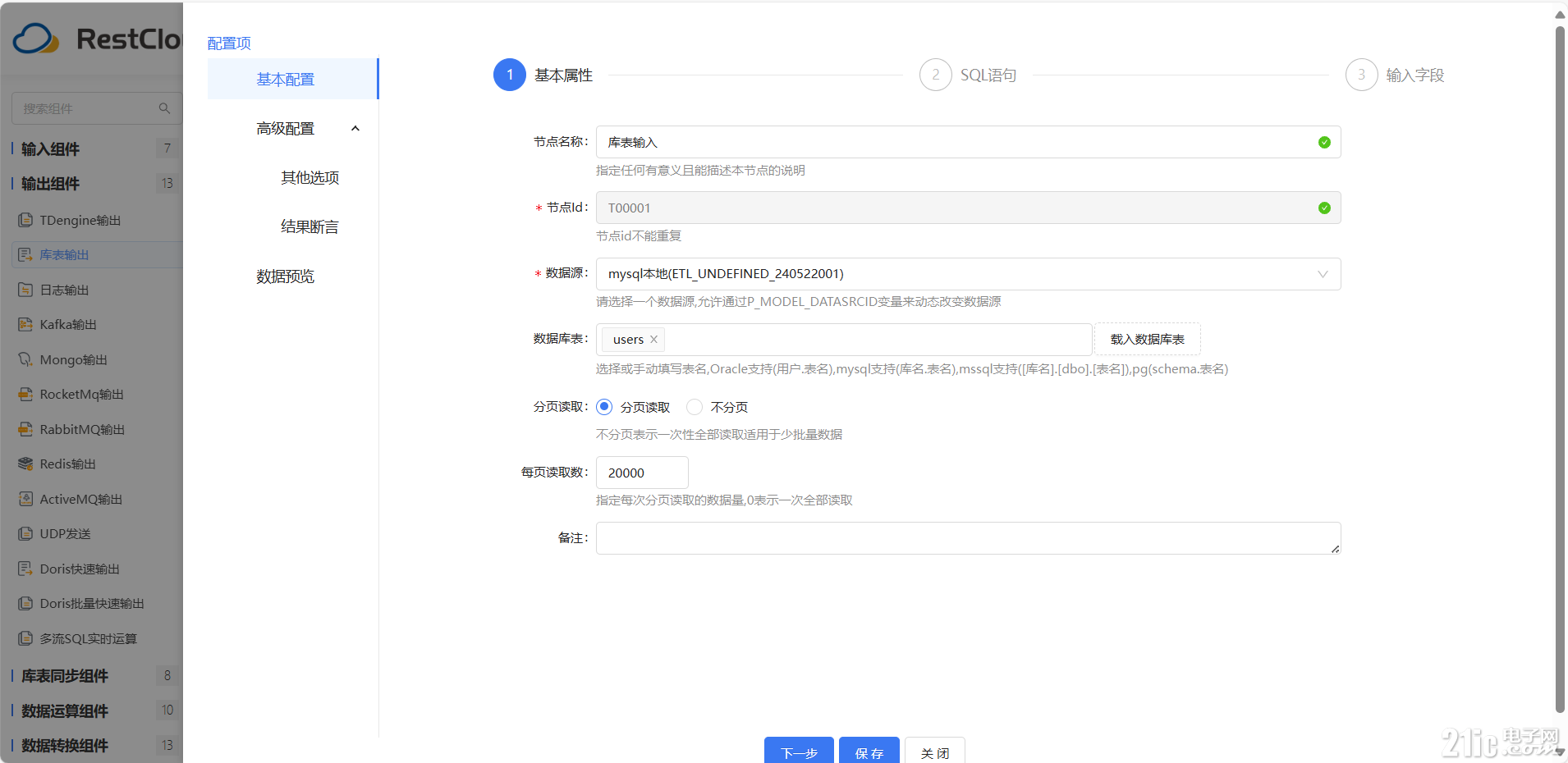
Task: Click the ActiveMQ输出 component icon
Action: pyautogui.click(x=25, y=499)
